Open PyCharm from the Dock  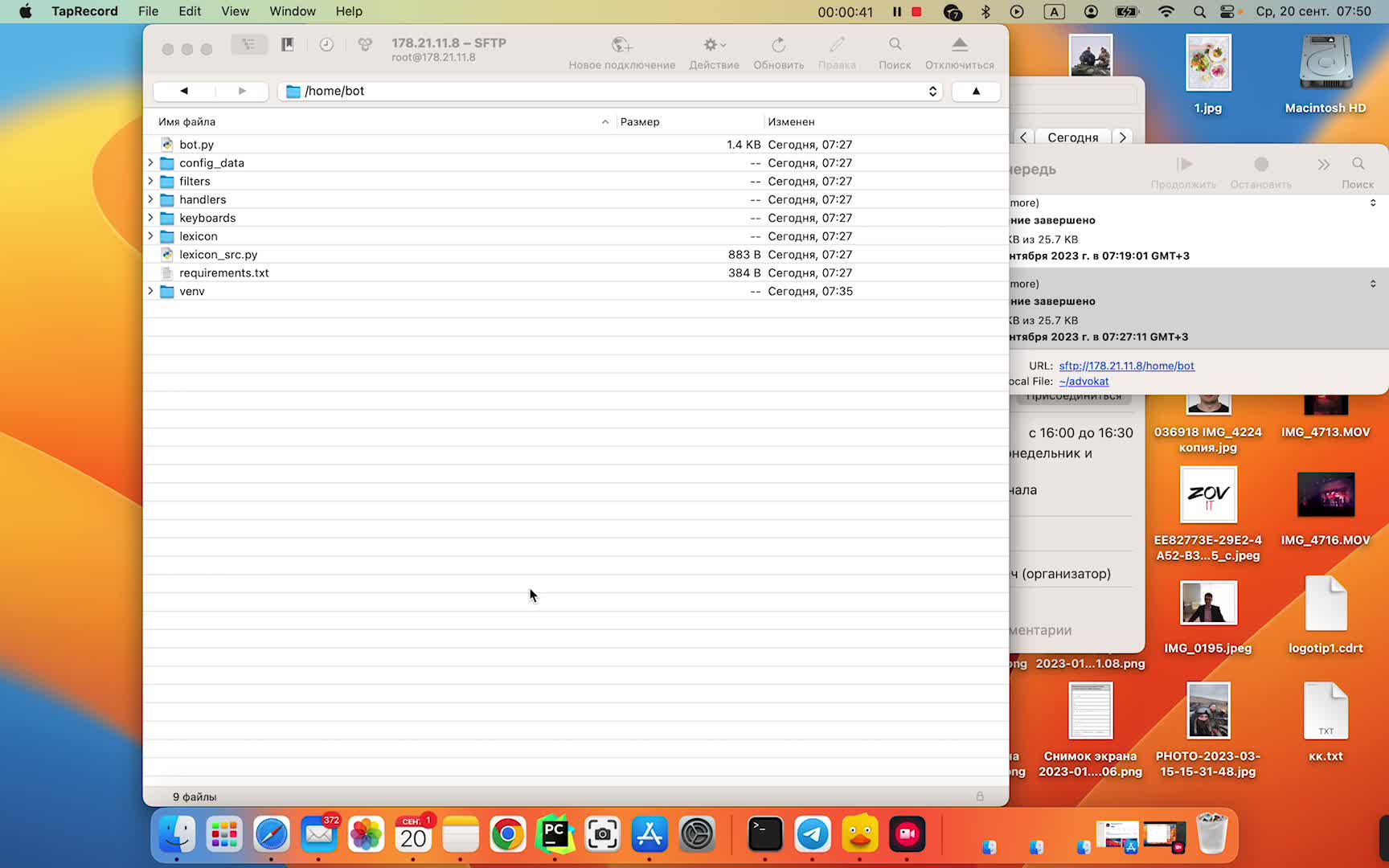[x=555, y=834]
